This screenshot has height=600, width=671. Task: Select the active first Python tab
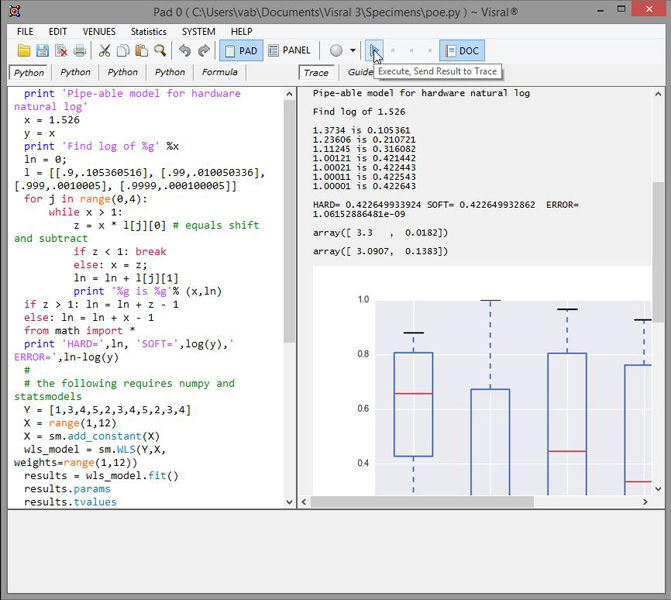point(29,73)
